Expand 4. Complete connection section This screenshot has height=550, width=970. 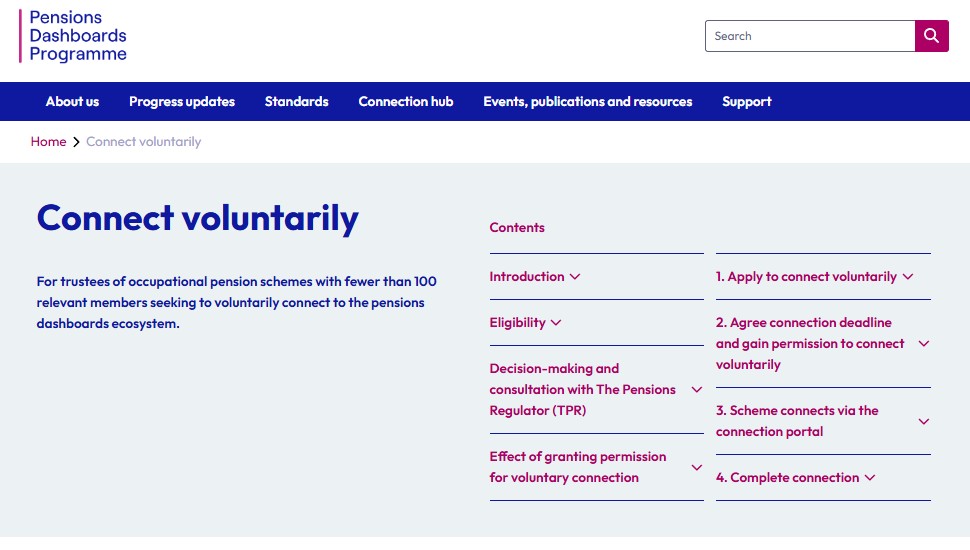795,478
